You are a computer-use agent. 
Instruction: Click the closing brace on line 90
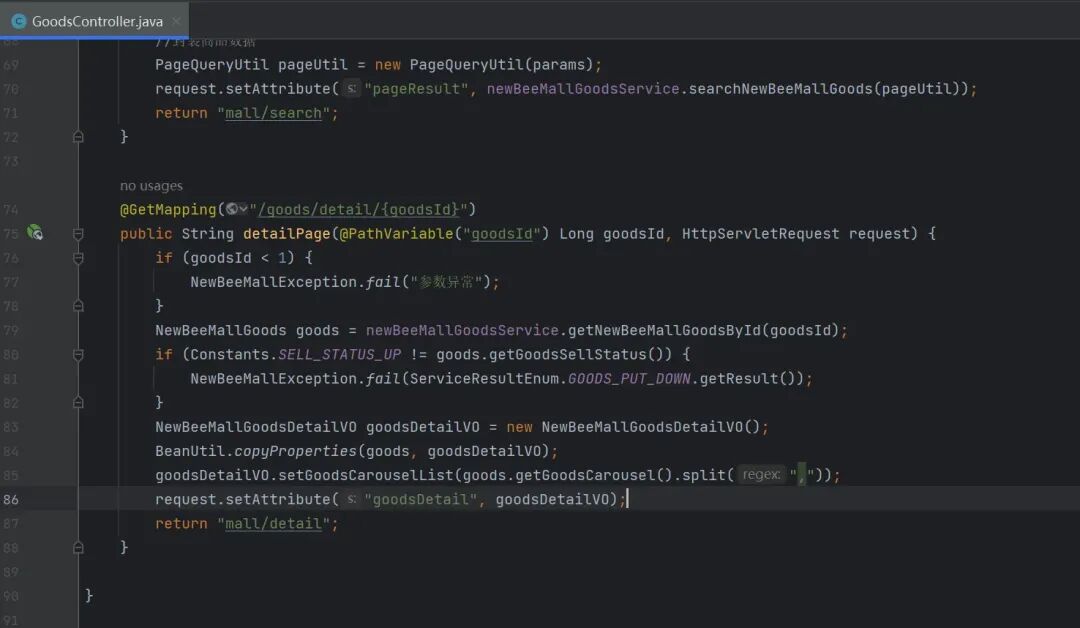click(89, 595)
